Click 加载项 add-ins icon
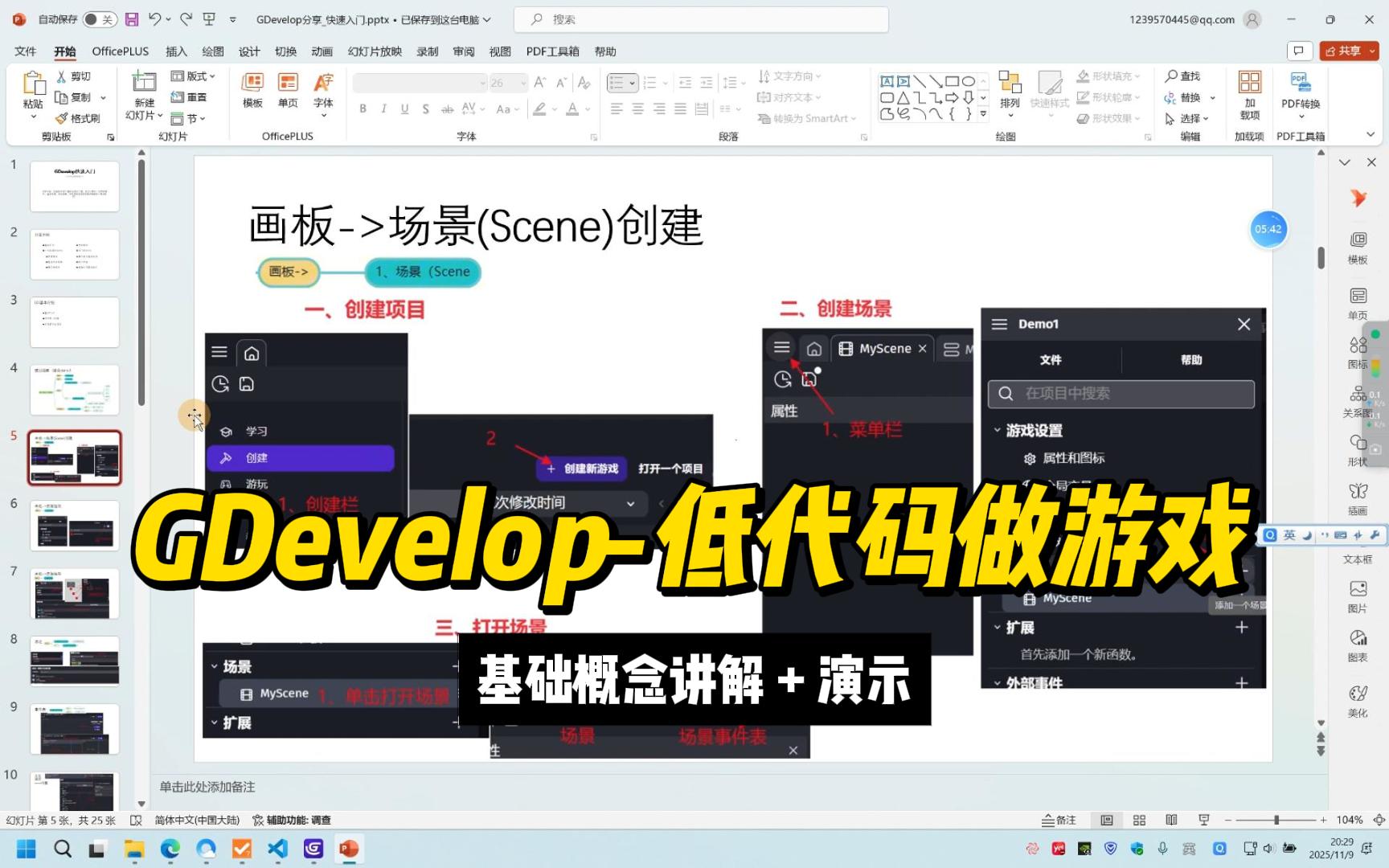Screen dimensions: 1389x868 pos(1250,83)
